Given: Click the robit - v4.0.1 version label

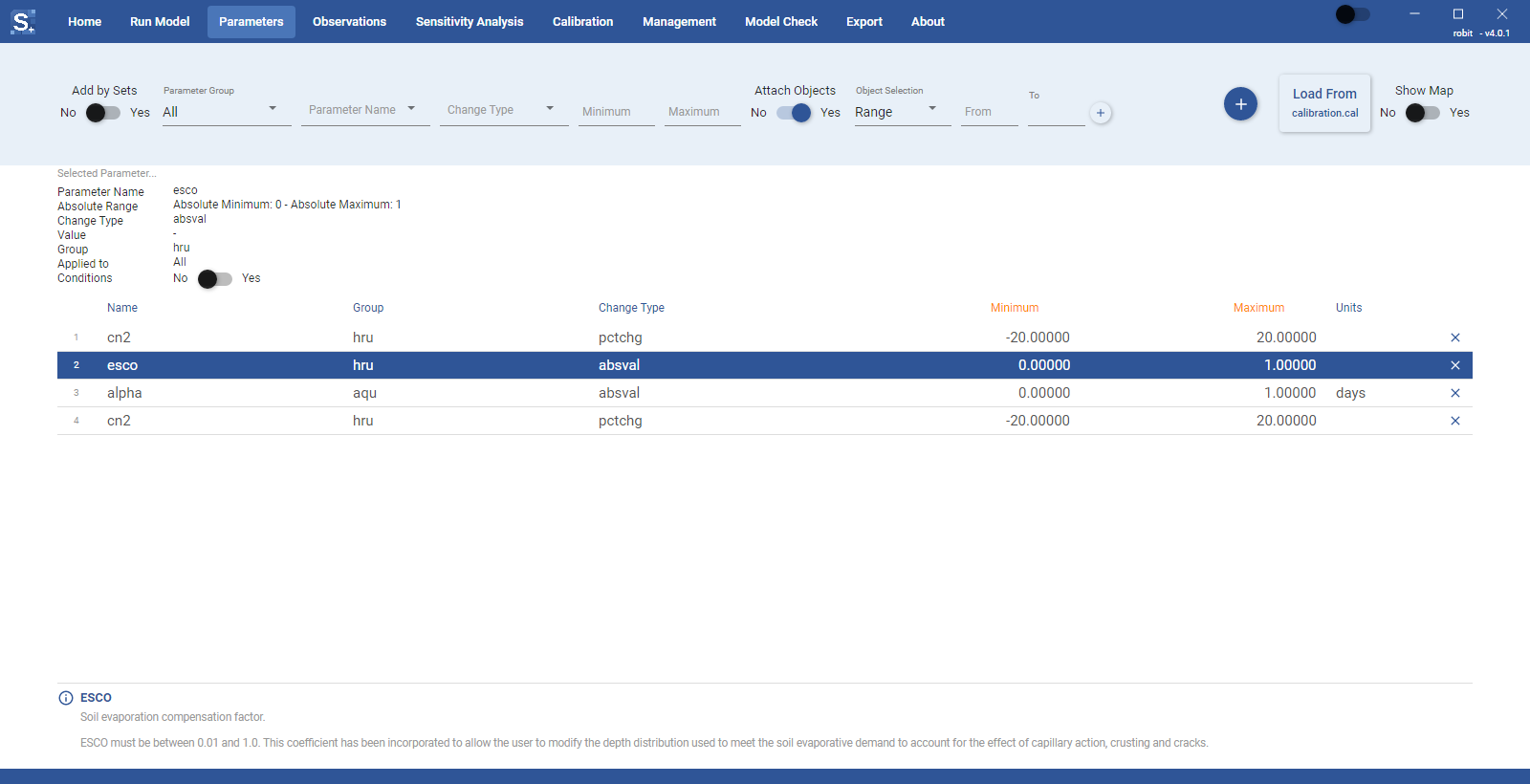Looking at the screenshot, I should pyautogui.click(x=1481, y=33).
